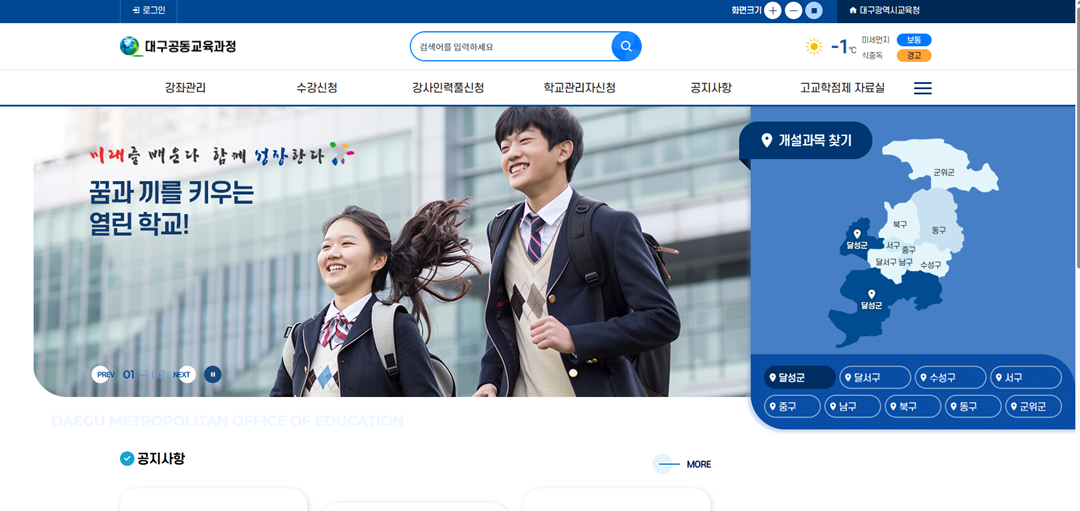Expand the 공지사항 navigation menu

(711, 88)
